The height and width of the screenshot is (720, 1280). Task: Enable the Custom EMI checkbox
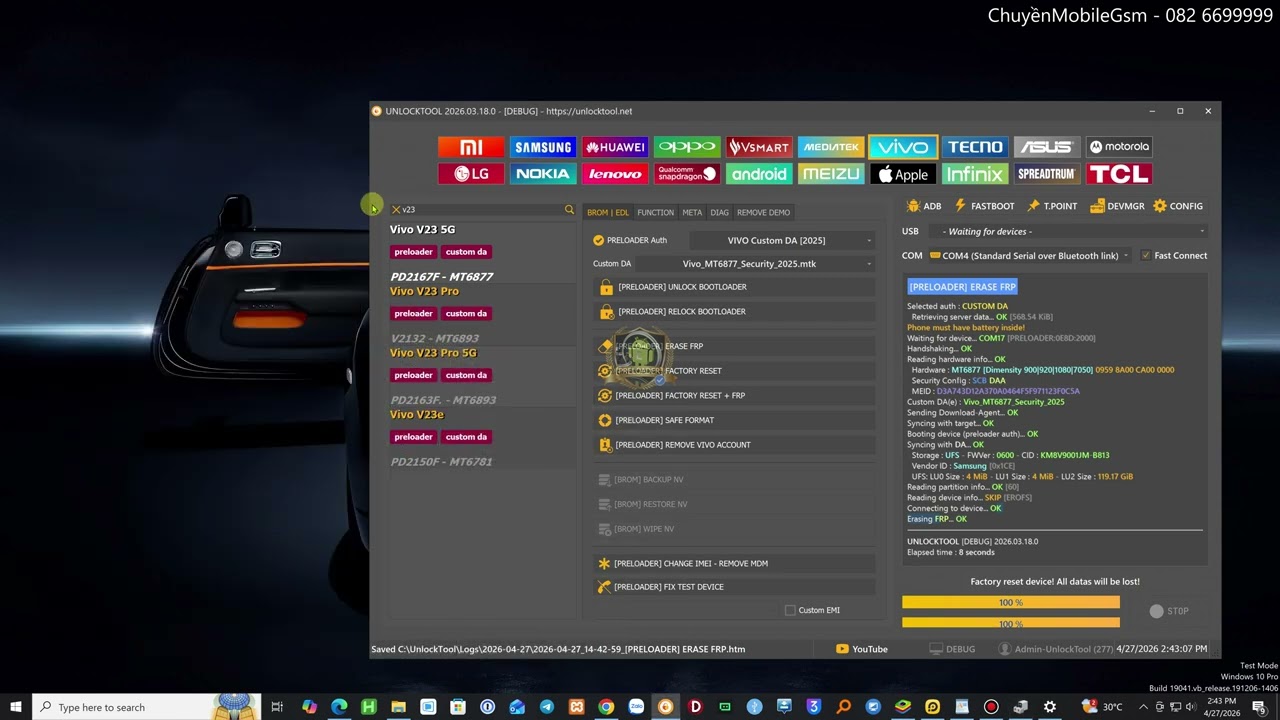pyautogui.click(x=790, y=610)
